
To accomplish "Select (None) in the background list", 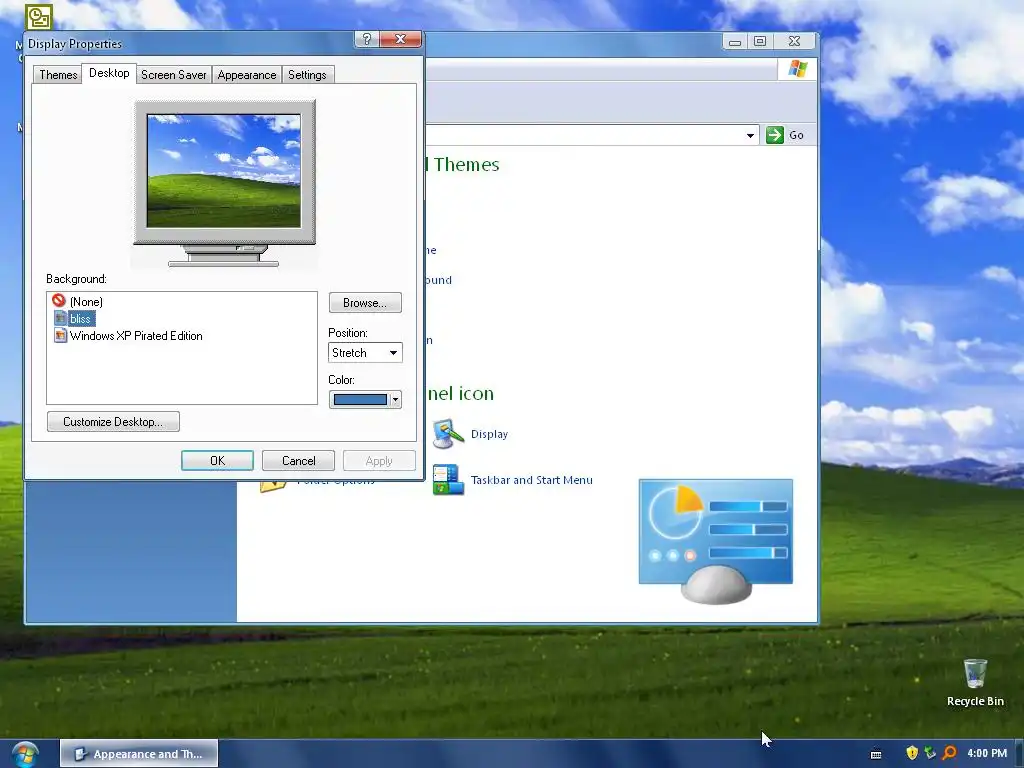I will point(86,302).
